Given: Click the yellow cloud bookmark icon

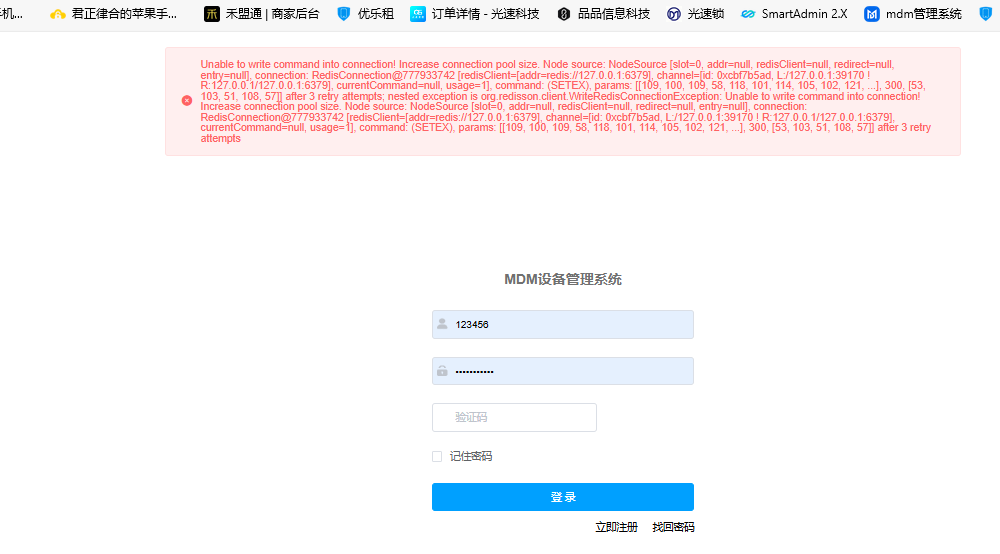Looking at the screenshot, I should click(58, 14).
